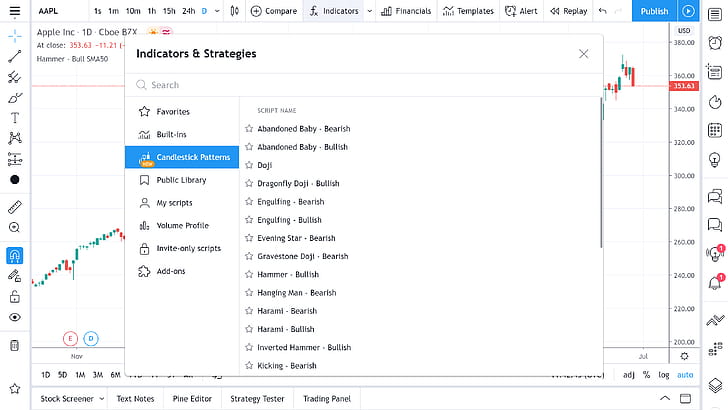Select the magnet mode tool in left toolbar

click(x=14, y=254)
